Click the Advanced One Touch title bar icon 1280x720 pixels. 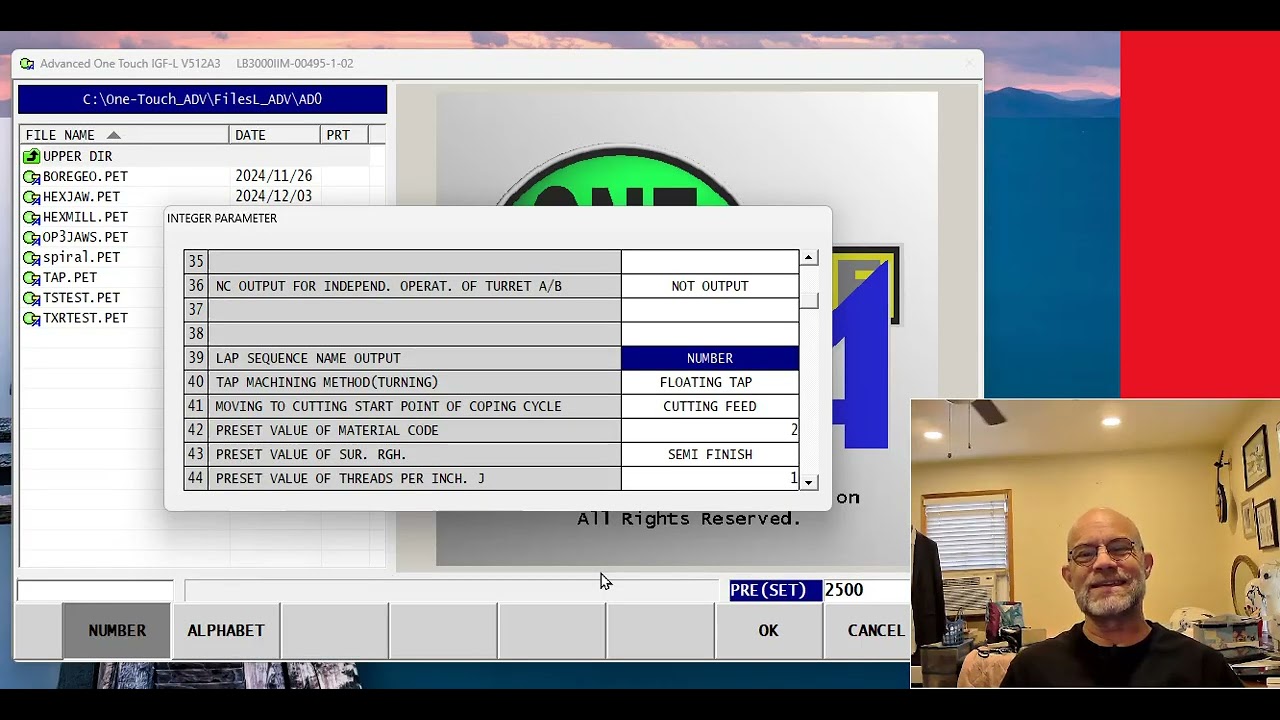pos(27,63)
